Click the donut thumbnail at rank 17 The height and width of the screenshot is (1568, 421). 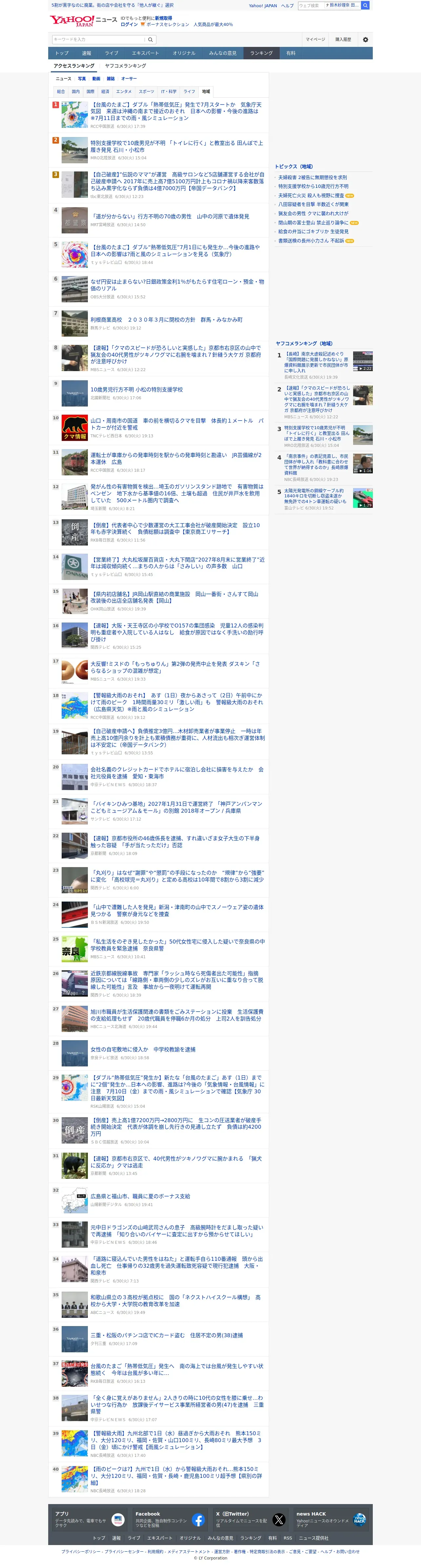click(x=74, y=671)
